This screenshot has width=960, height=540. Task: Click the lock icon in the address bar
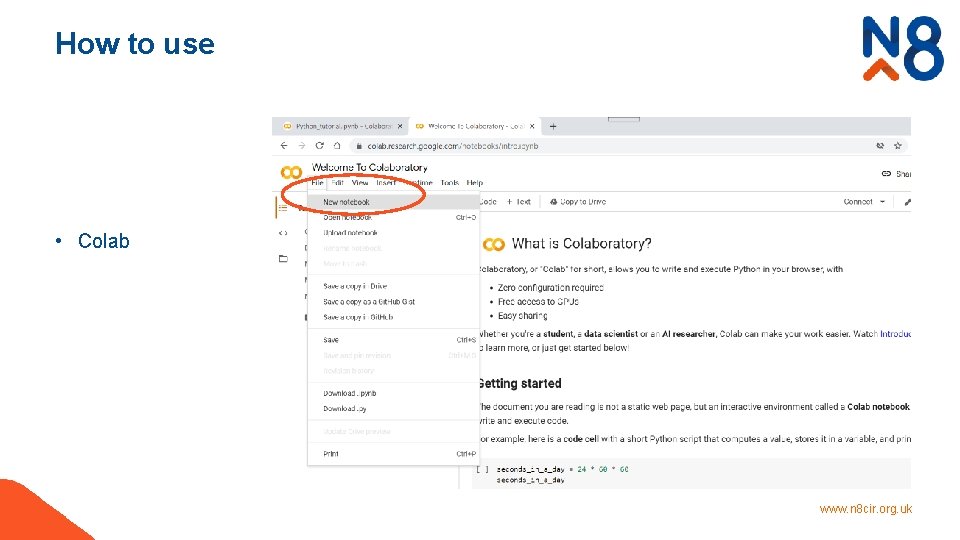[359, 146]
